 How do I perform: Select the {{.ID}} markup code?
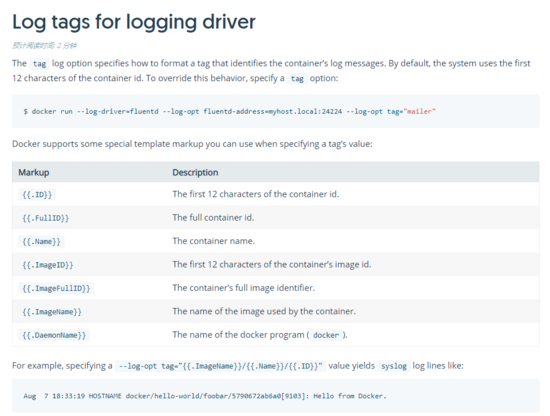(37, 195)
